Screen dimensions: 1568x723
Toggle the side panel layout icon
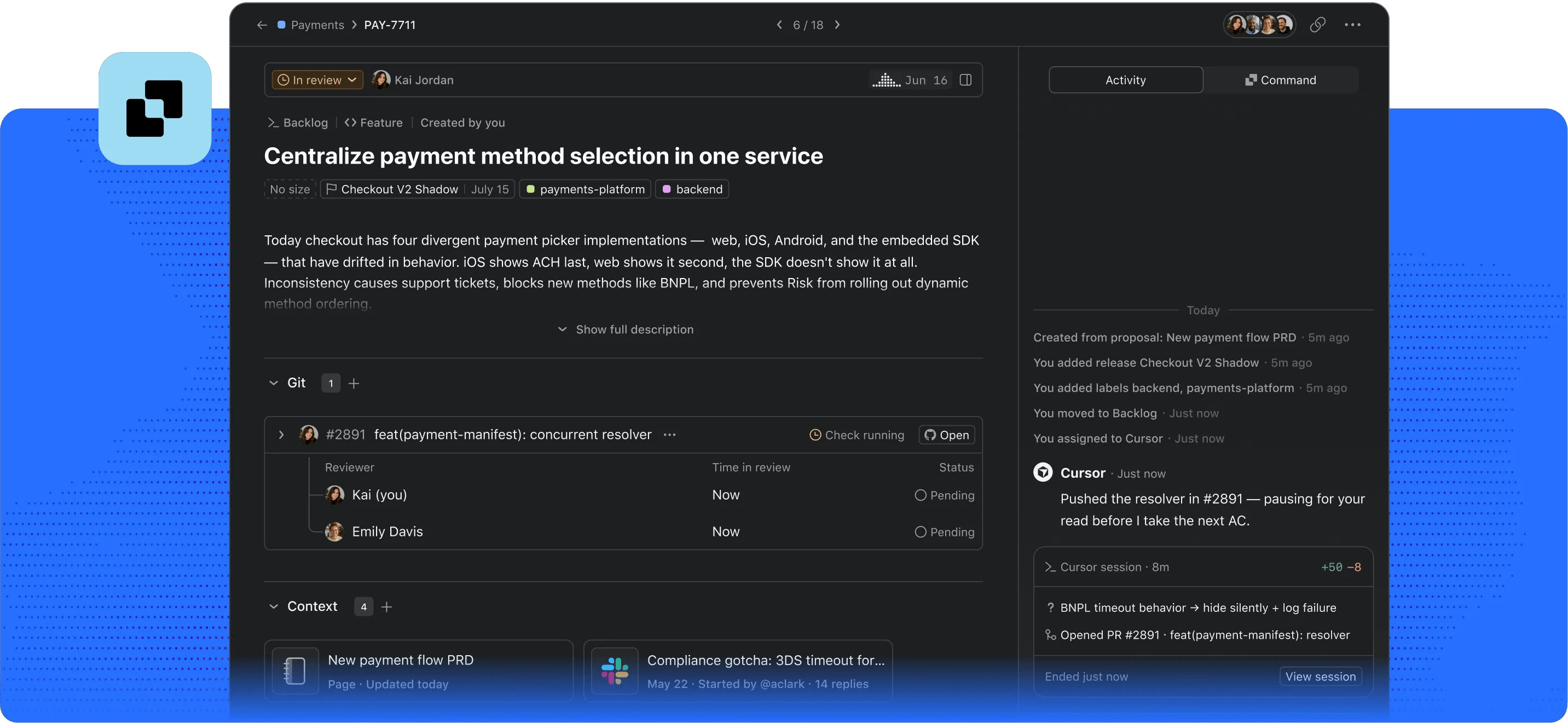click(x=965, y=80)
